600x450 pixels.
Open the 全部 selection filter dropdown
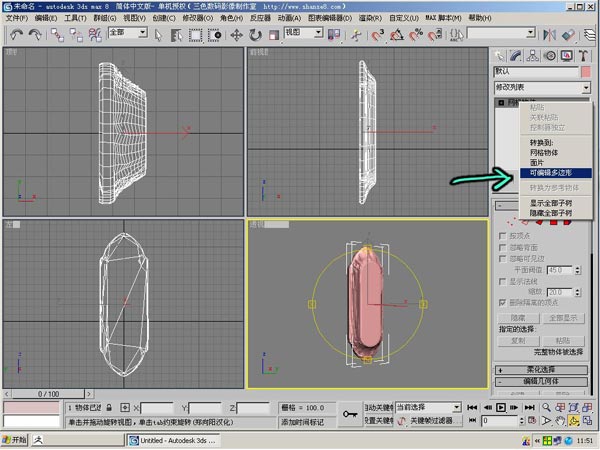pyautogui.click(x=128, y=33)
